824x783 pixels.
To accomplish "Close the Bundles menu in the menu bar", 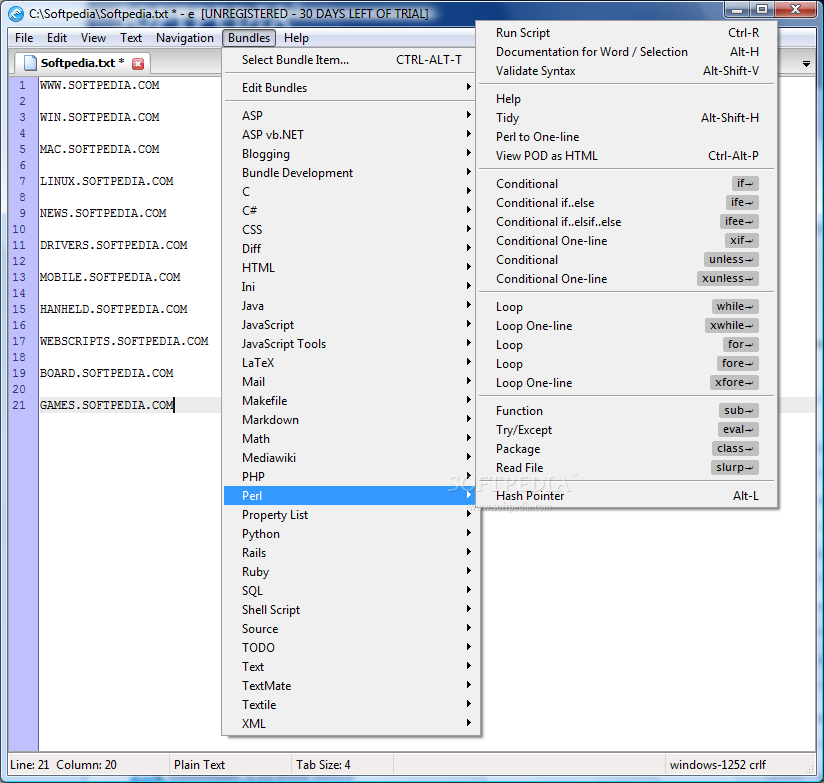I will [x=249, y=38].
